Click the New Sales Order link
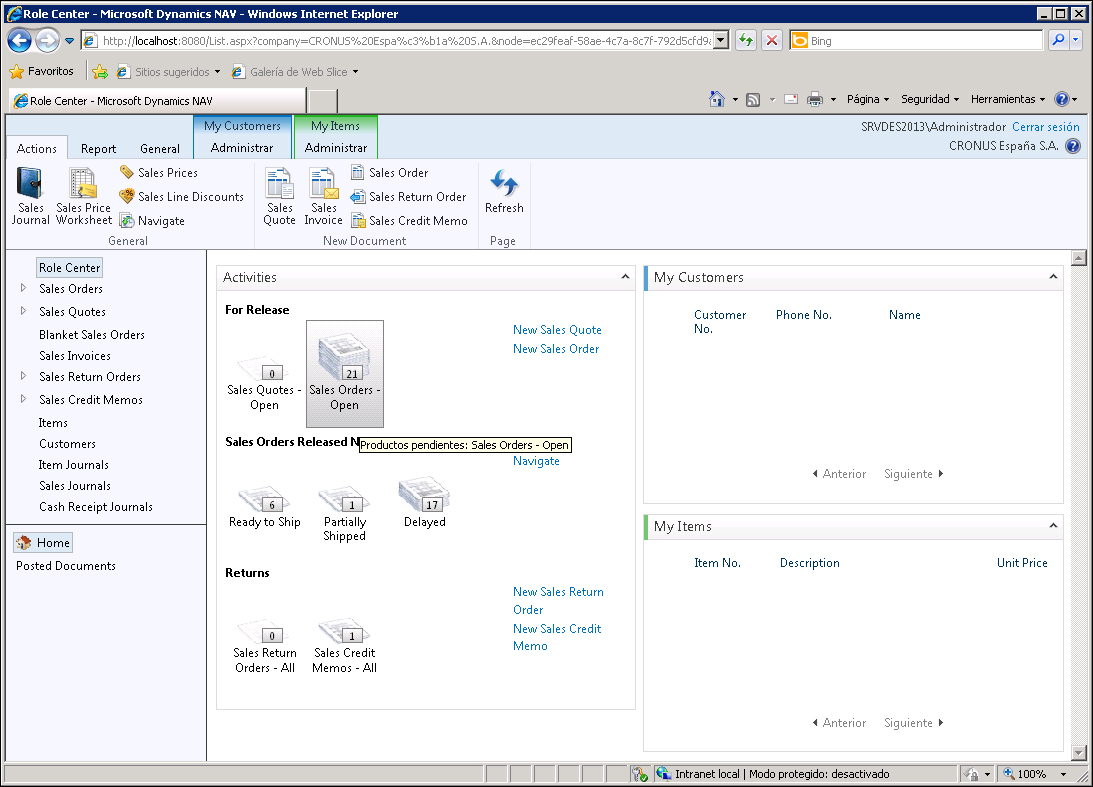The width and height of the screenshot is (1093, 787). pyautogui.click(x=556, y=349)
